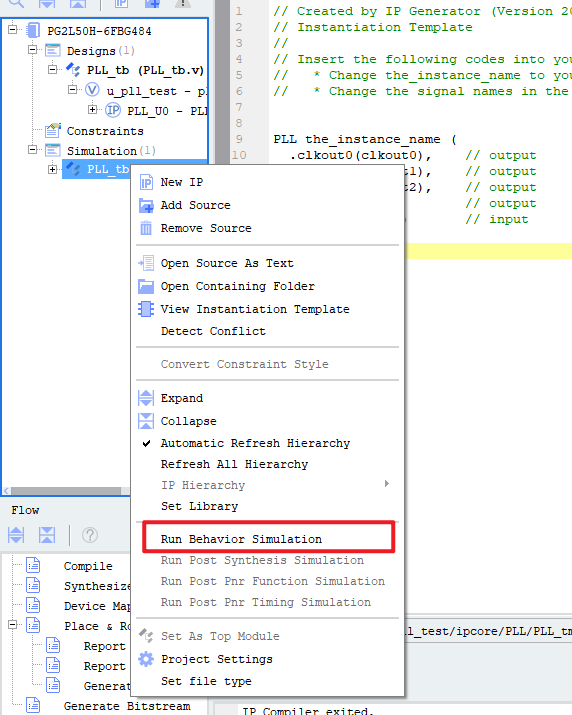Click the Collapse icon in context menu
Screen dimensions: 572x715
[146, 420]
